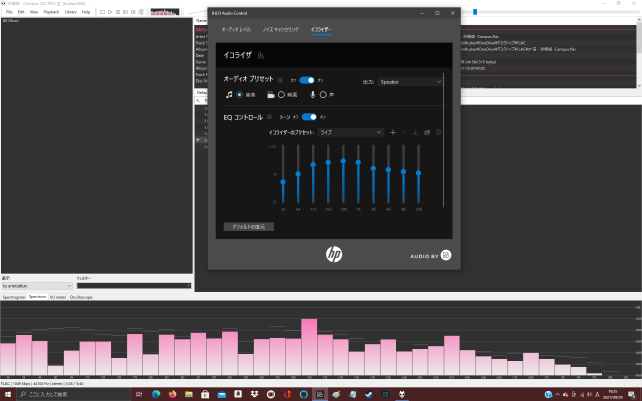Click the pencil edit preset icon
Viewport: 642px width, 401px height.
click(x=404, y=132)
